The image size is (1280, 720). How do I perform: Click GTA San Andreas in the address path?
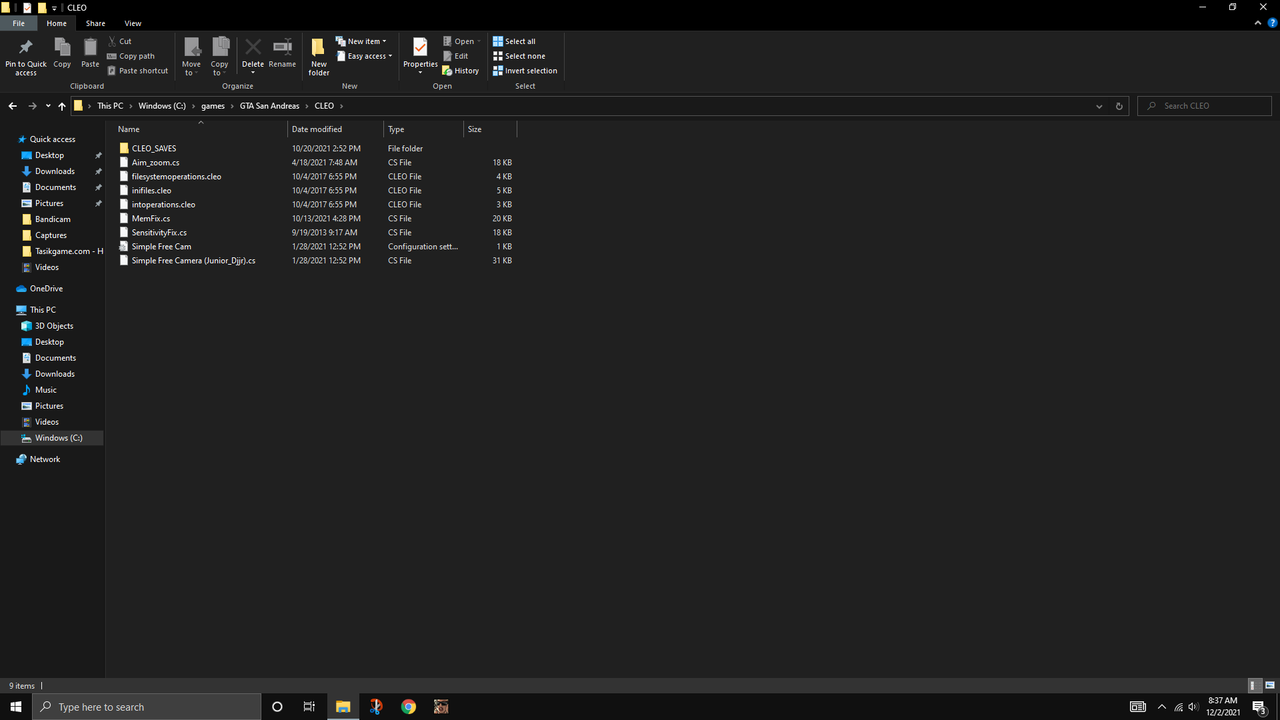pyautogui.click(x=269, y=106)
